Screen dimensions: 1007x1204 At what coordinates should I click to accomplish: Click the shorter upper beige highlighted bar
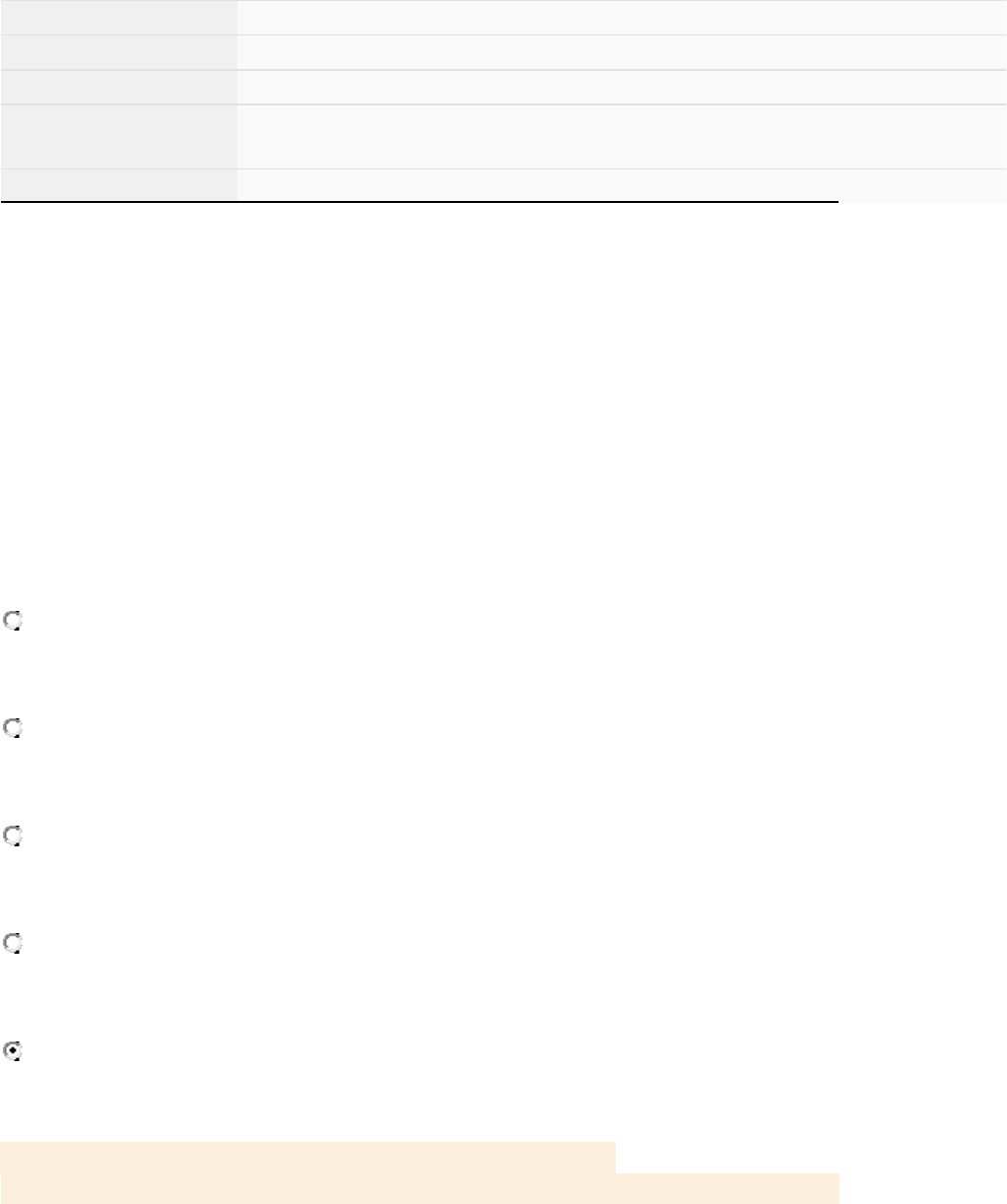click(307, 1157)
